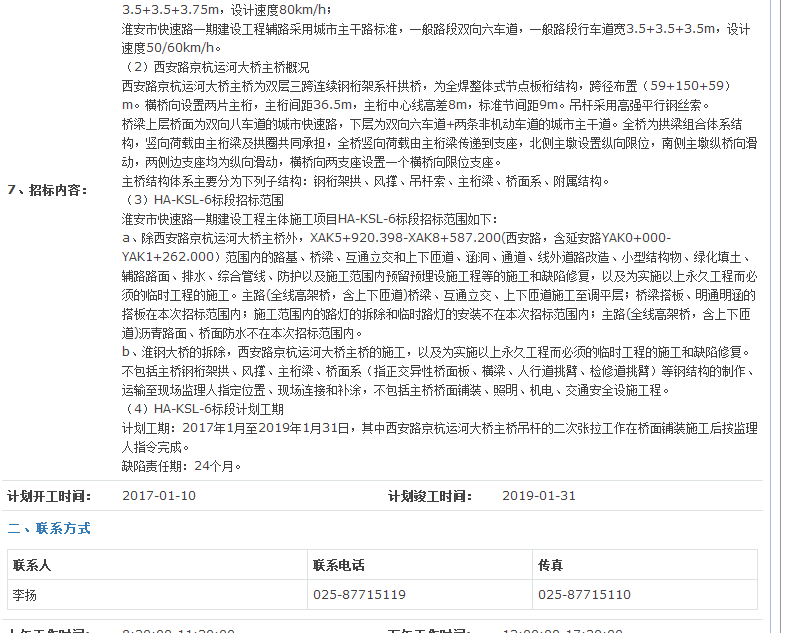Click the paragraph beginning 淮安市快速路一期建设工程辅路
785x633 pixels.
[435, 38]
